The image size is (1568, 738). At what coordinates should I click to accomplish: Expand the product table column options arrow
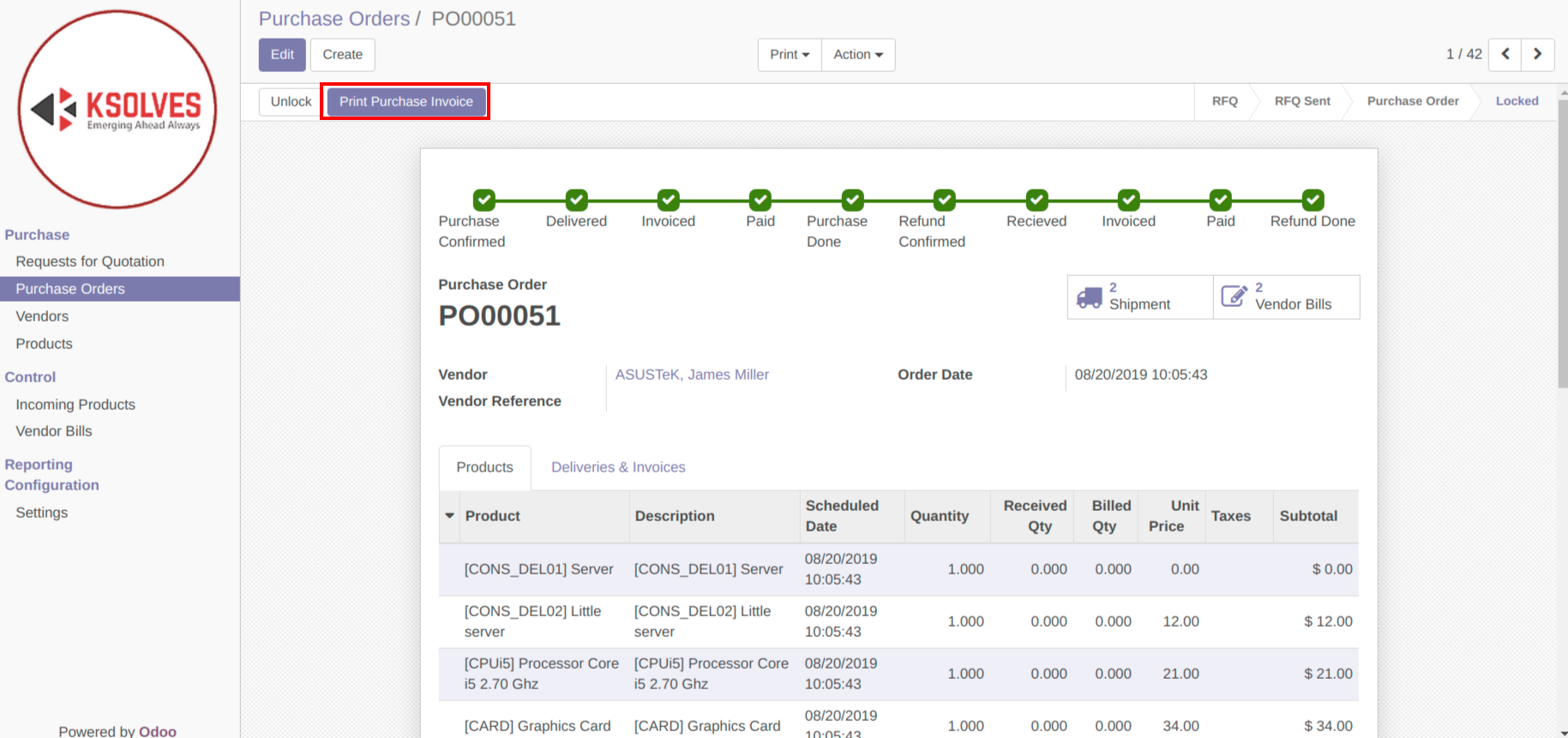pos(449,516)
